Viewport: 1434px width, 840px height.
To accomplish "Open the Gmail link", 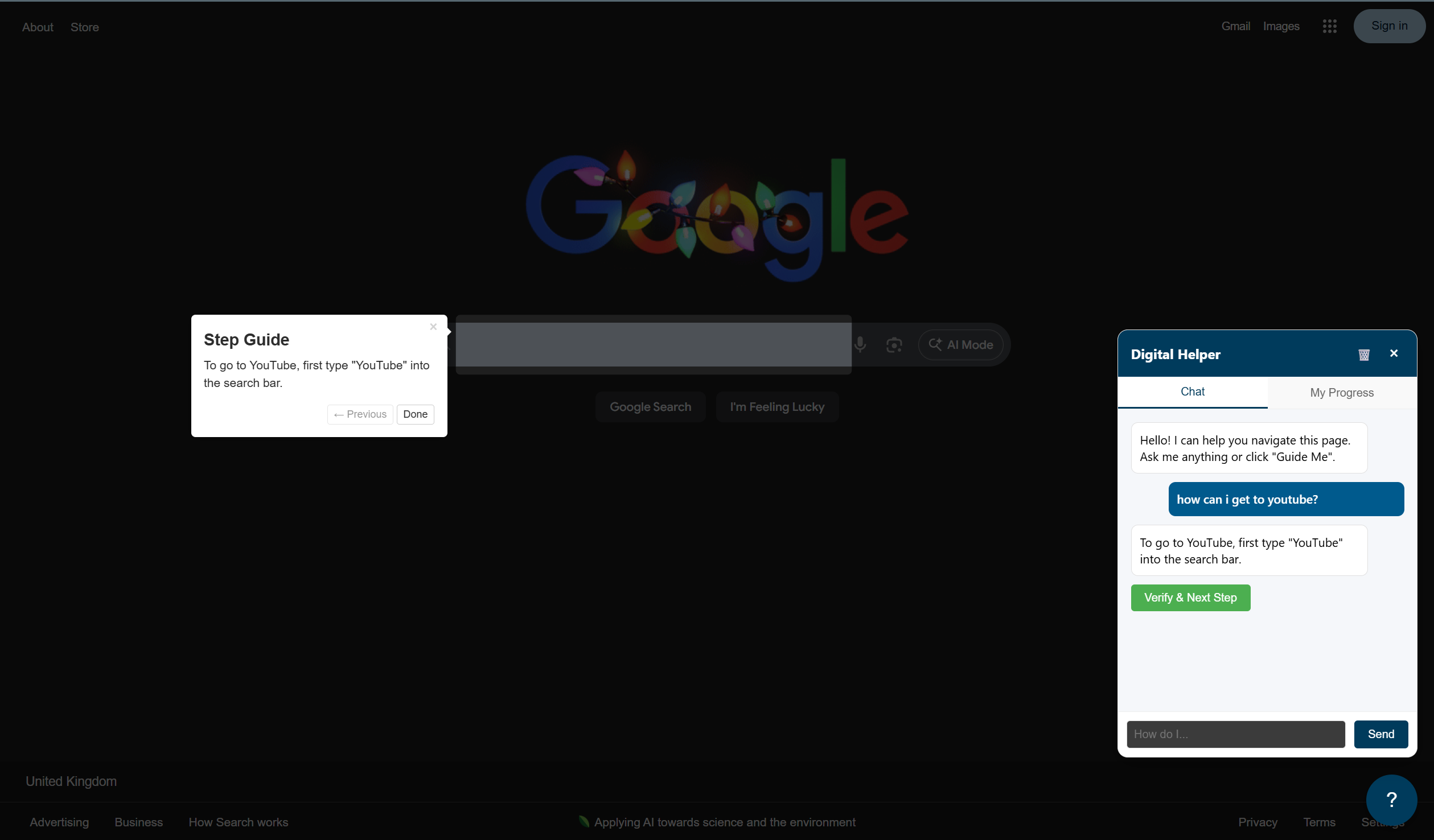I will tap(1235, 26).
